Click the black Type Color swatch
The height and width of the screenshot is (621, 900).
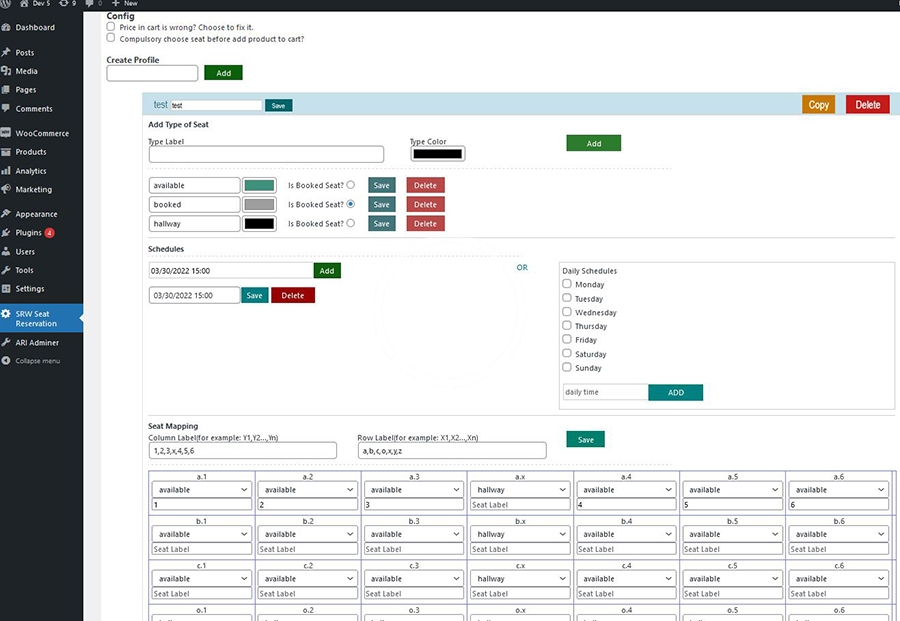click(x=437, y=154)
